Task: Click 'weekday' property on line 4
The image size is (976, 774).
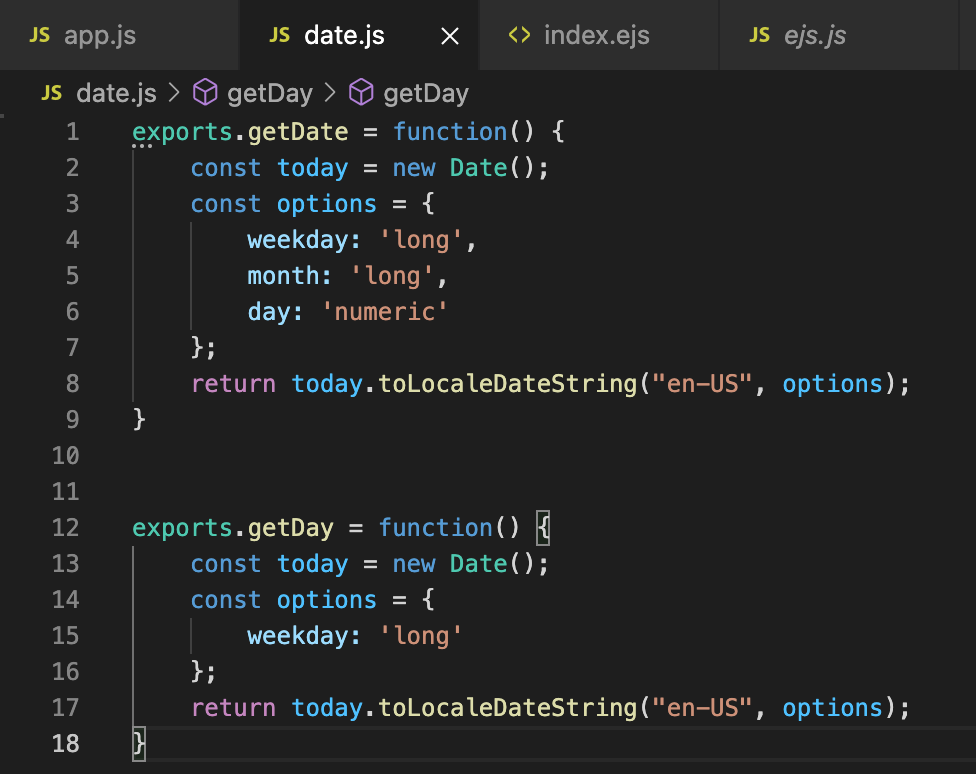Action: pyautogui.click(x=298, y=240)
